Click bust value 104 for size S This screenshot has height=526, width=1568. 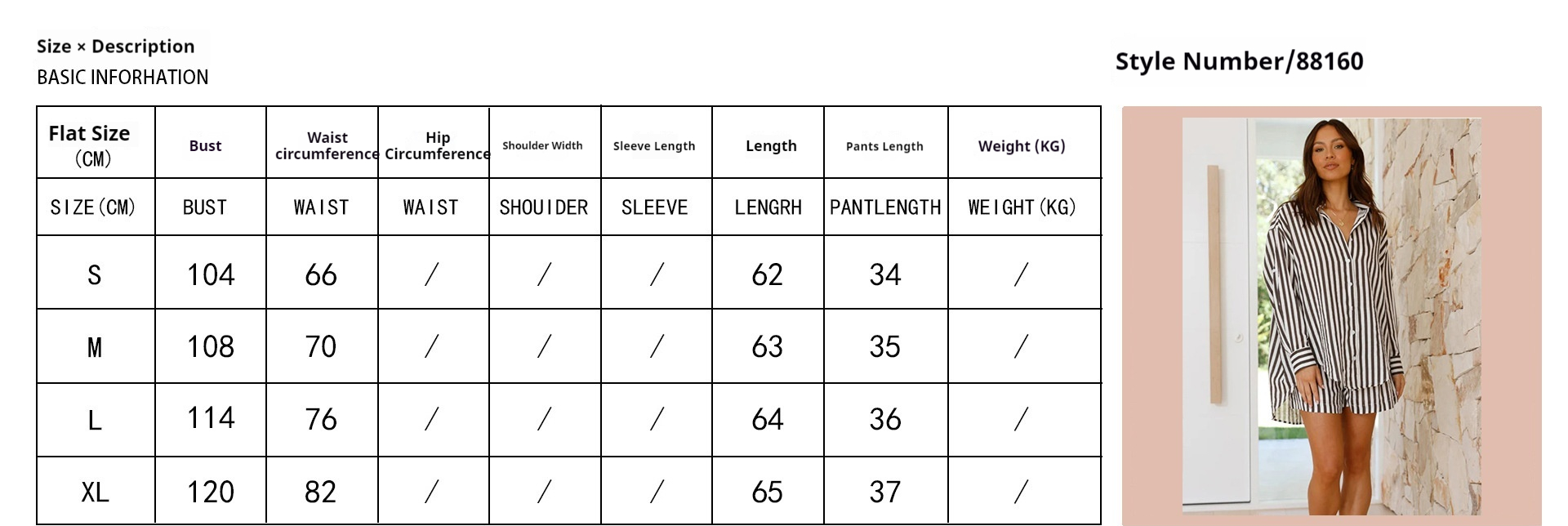click(x=211, y=275)
